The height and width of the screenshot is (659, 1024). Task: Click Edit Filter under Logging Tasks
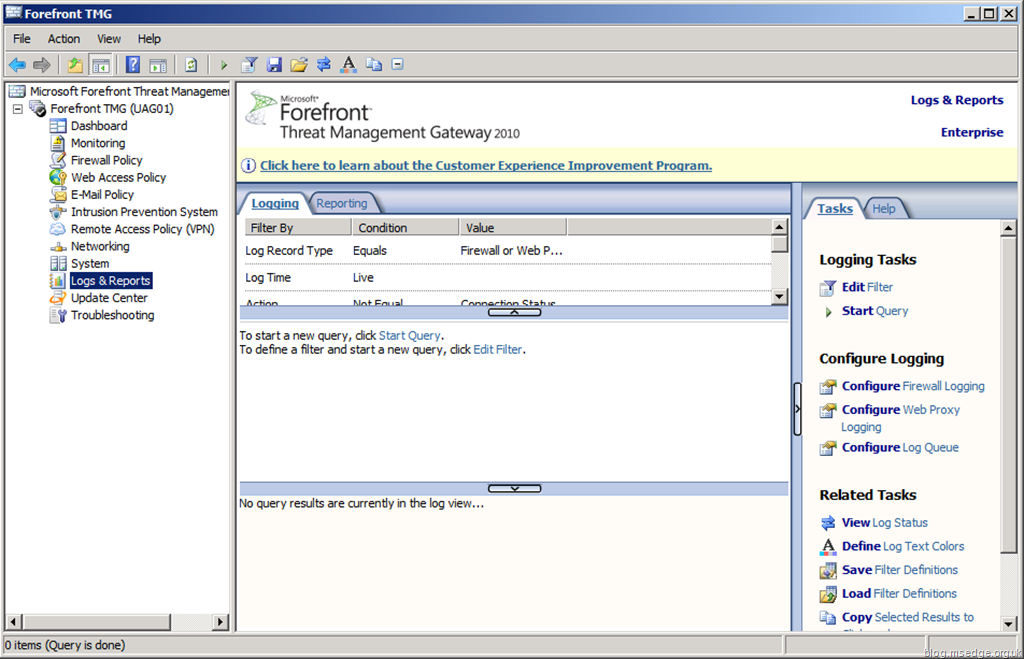(867, 287)
